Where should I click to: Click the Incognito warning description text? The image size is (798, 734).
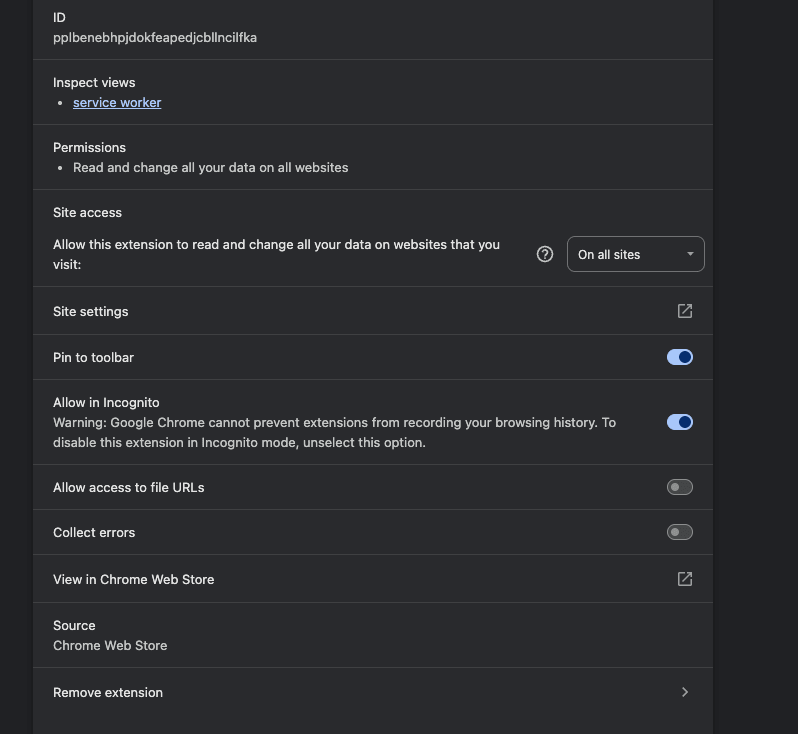coord(334,432)
